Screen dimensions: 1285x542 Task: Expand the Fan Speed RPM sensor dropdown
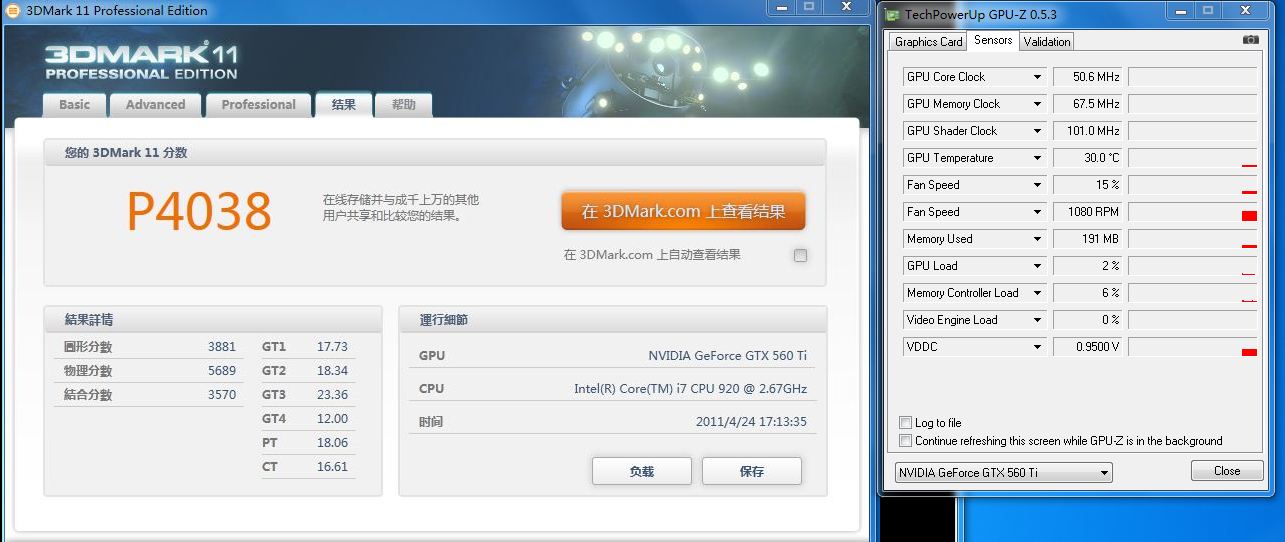[x=1037, y=212]
